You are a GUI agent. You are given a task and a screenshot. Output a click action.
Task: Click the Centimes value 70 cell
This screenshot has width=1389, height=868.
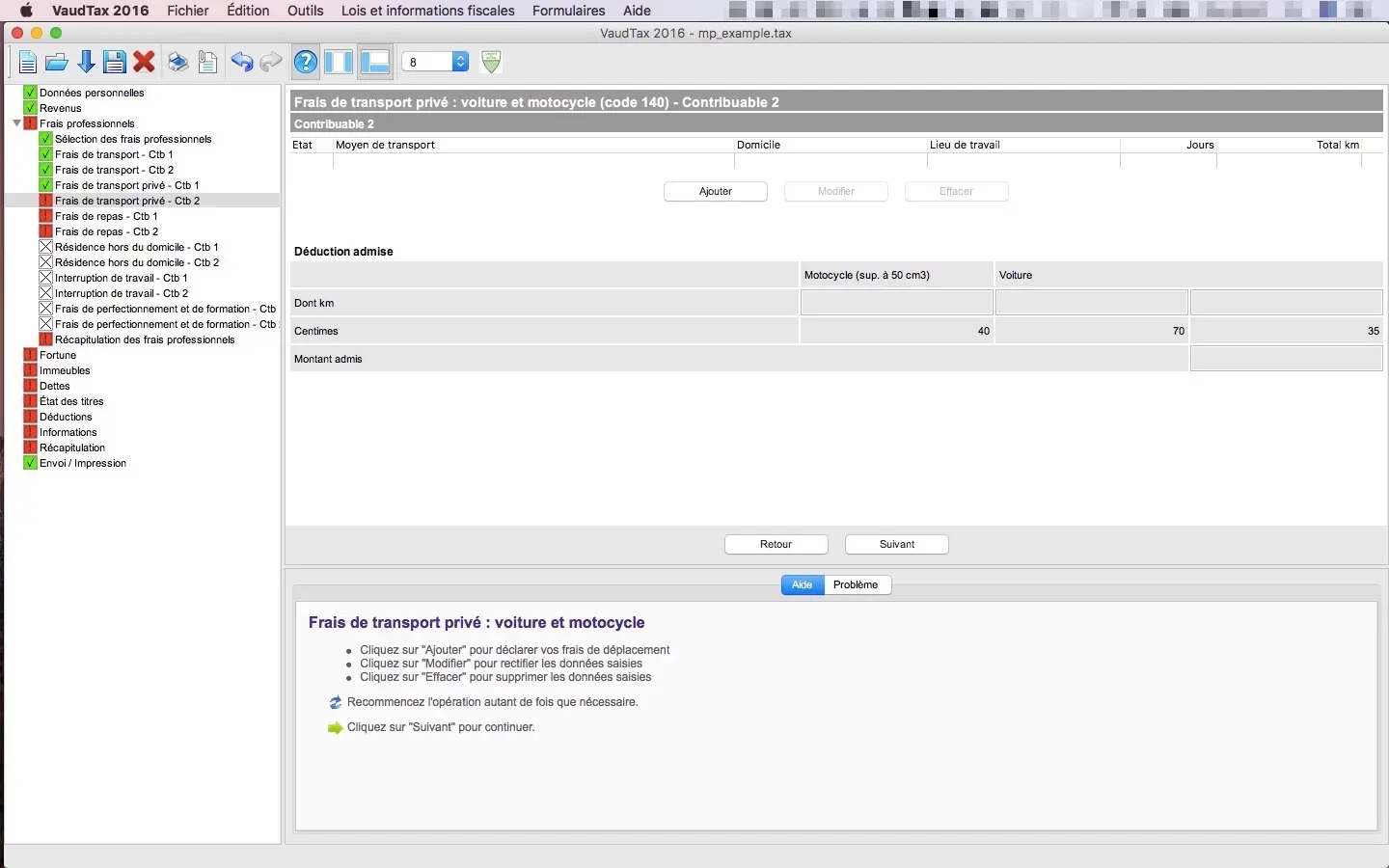pyautogui.click(x=1092, y=331)
